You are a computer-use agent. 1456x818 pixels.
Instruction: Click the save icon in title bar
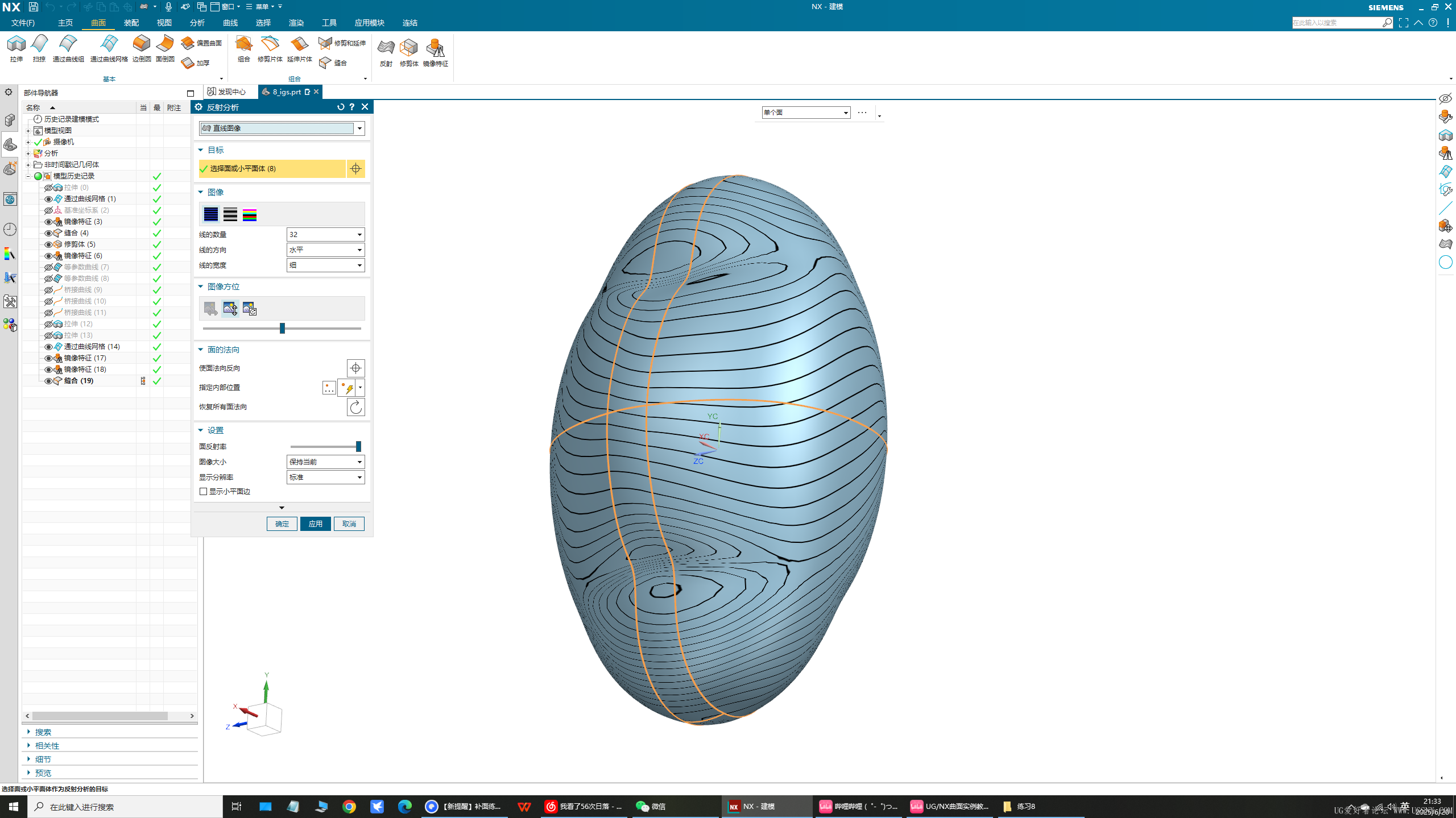click(34, 7)
